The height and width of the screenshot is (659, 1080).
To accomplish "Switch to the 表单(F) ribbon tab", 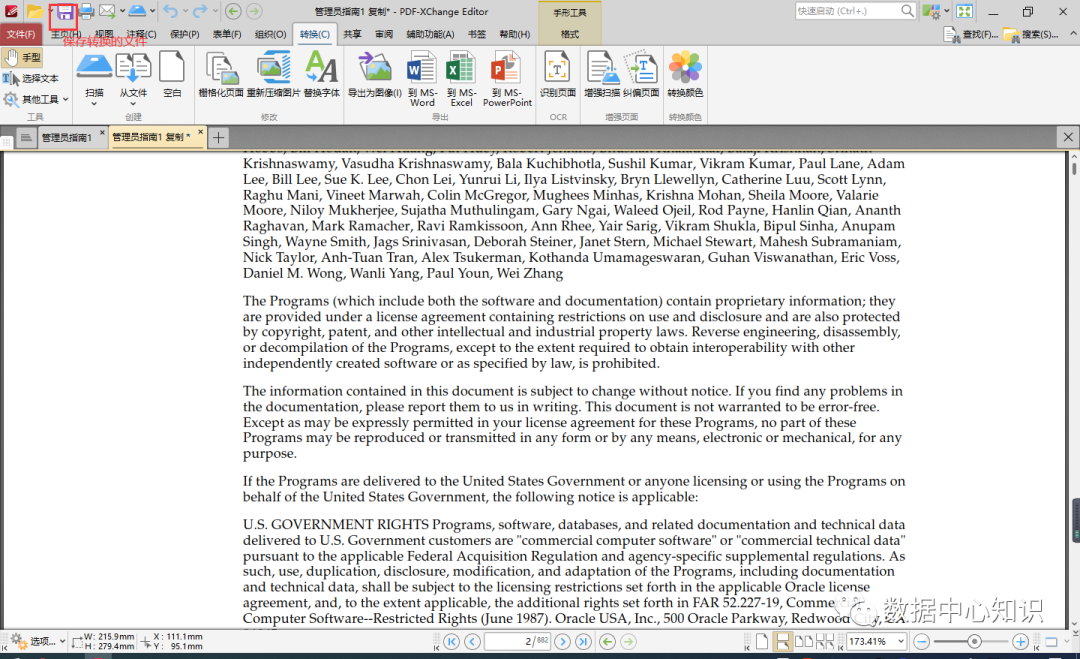I will coord(227,34).
